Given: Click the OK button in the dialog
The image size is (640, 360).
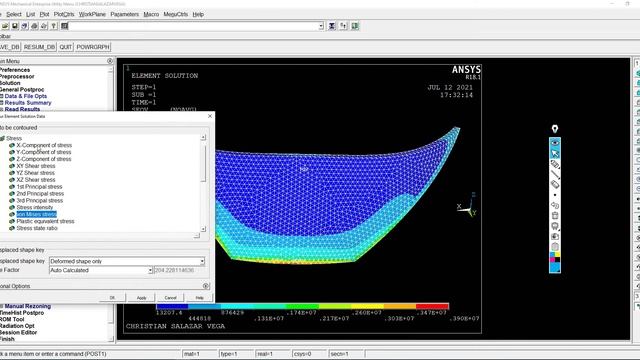Looking at the screenshot, I should [113, 298].
